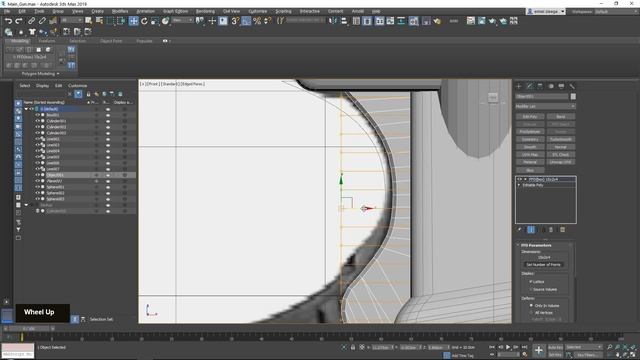Open the Modifier List dropdown
Image resolution: width=640 pixels, height=360 pixels.
pyautogui.click(x=545, y=106)
